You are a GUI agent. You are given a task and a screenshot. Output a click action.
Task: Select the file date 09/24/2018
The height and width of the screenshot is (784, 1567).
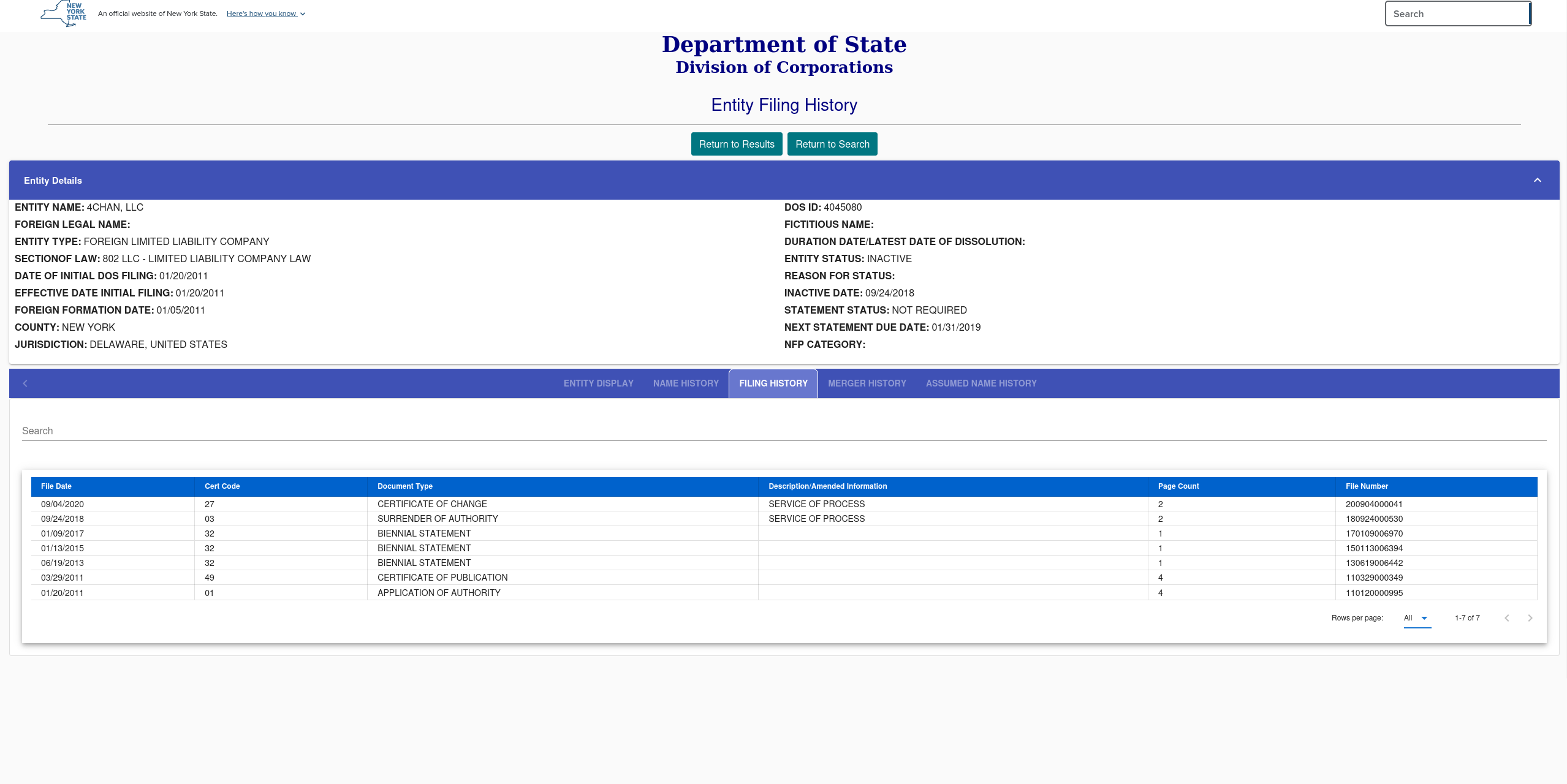click(63, 519)
